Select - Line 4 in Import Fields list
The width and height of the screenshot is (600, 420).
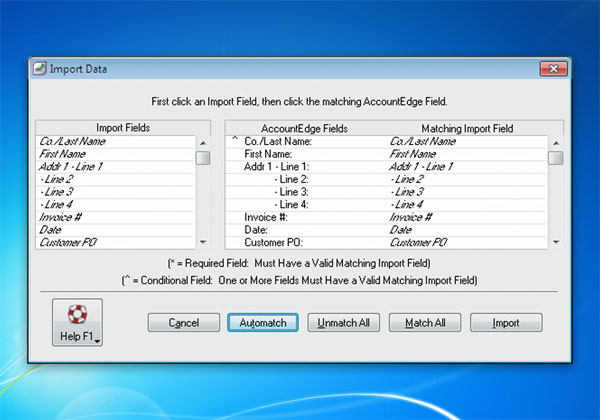click(115, 205)
